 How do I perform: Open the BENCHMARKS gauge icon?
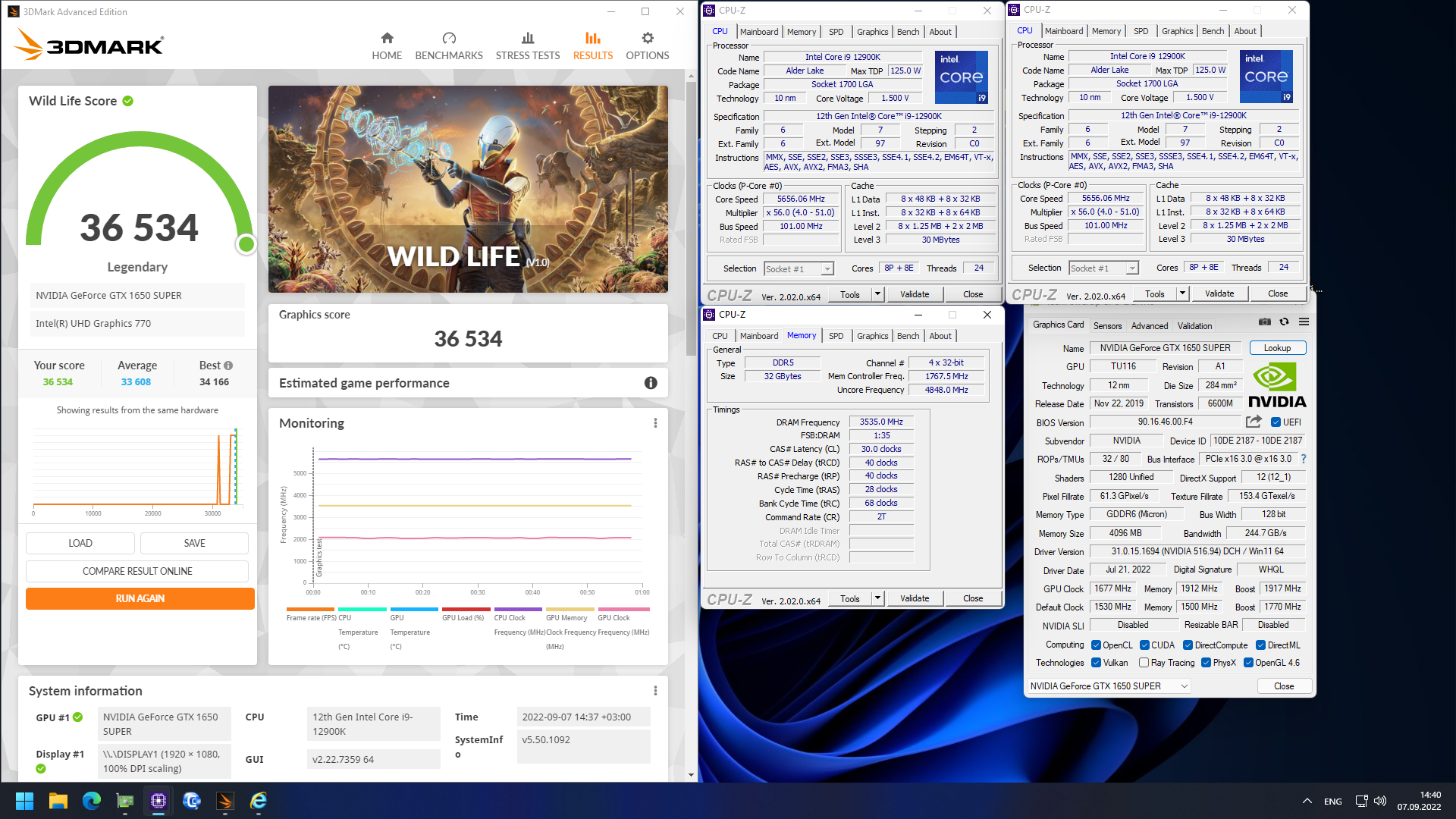click(x=449, y=38)
